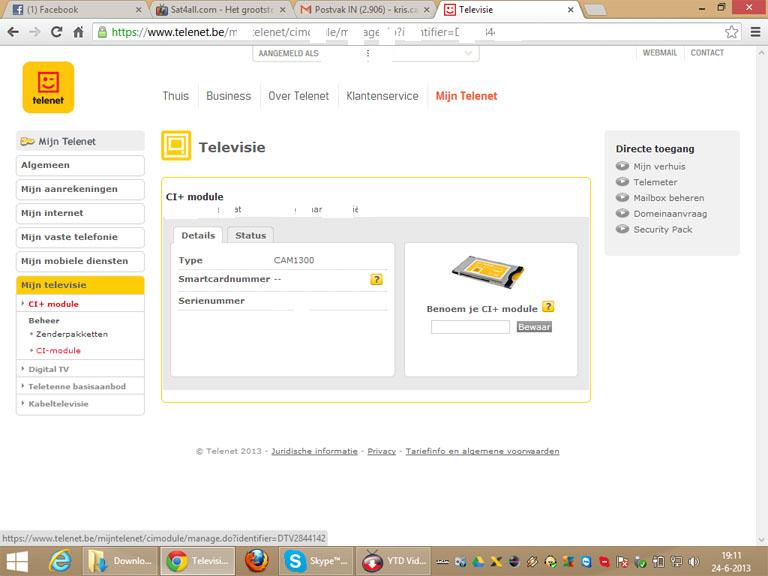The image size is (768, 576).
Task: Click the CI+ module name input field
Action: (x=470, y=327)
